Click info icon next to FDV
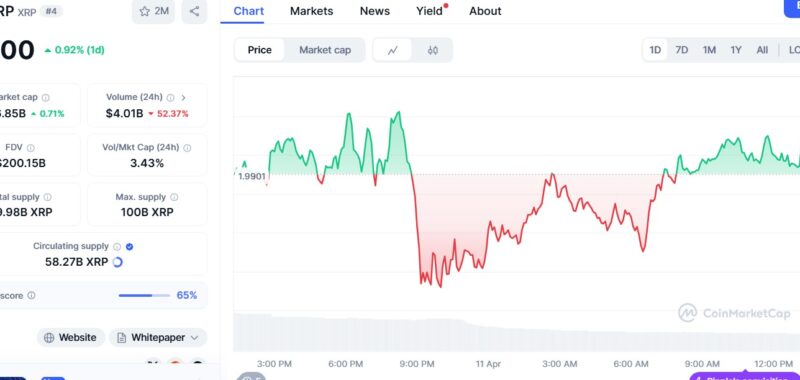 [x=31, y=148]
